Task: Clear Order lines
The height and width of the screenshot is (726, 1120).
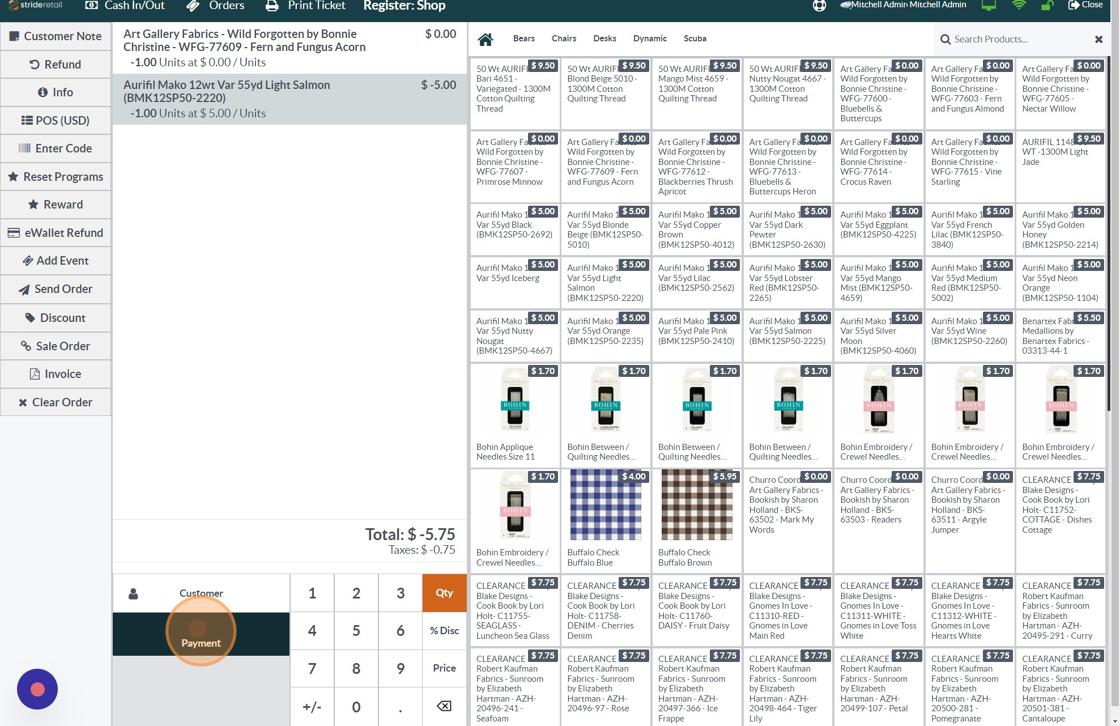Action: [x=56, y=402]
